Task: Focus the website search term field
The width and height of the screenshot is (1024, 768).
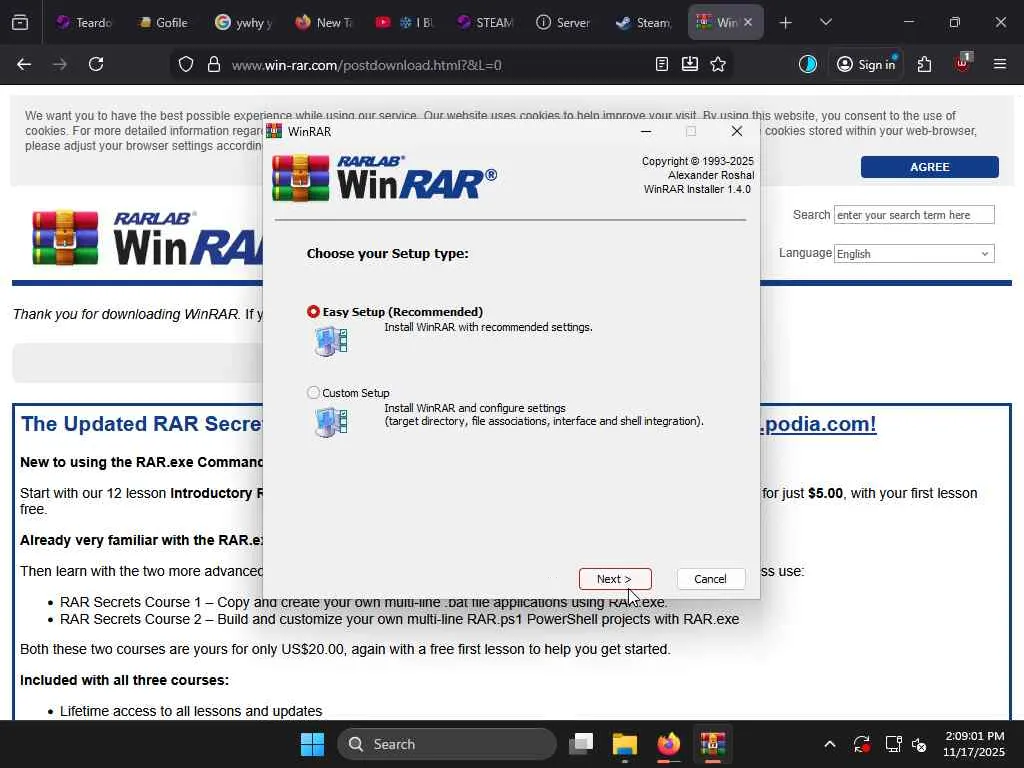Action: click(914, 215)
